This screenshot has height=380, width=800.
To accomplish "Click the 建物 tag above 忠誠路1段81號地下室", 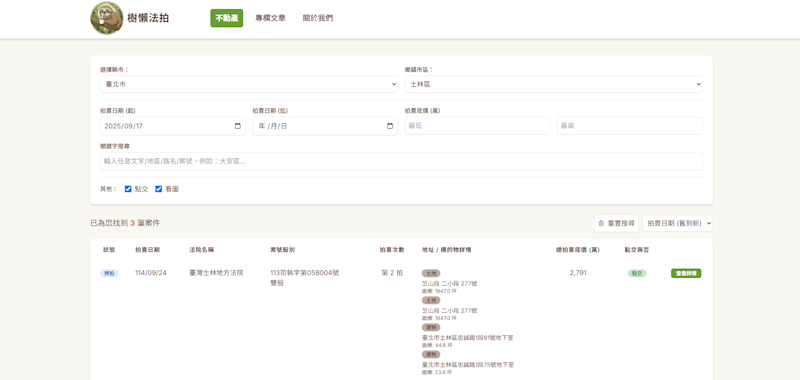I will point(431,327).
